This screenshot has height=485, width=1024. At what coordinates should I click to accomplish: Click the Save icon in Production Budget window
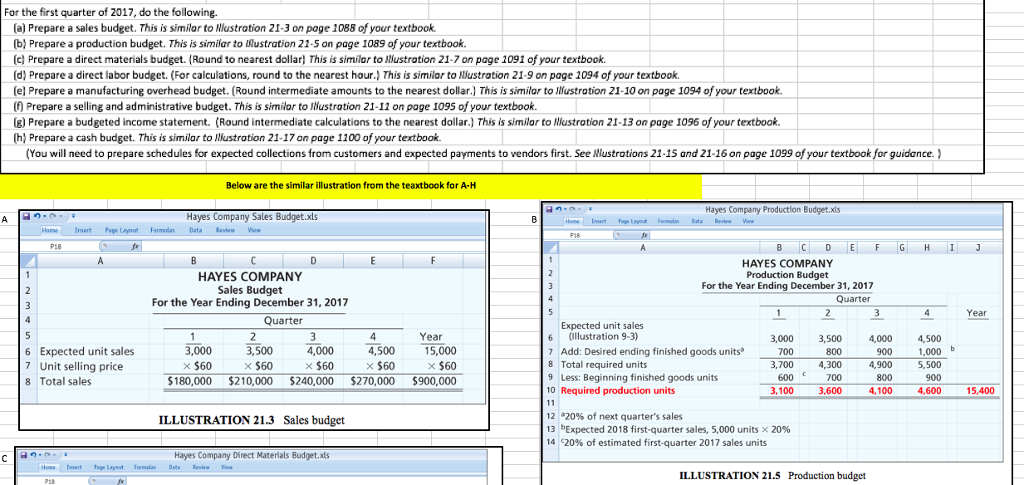pyautogui.click(x=549, y=210)
